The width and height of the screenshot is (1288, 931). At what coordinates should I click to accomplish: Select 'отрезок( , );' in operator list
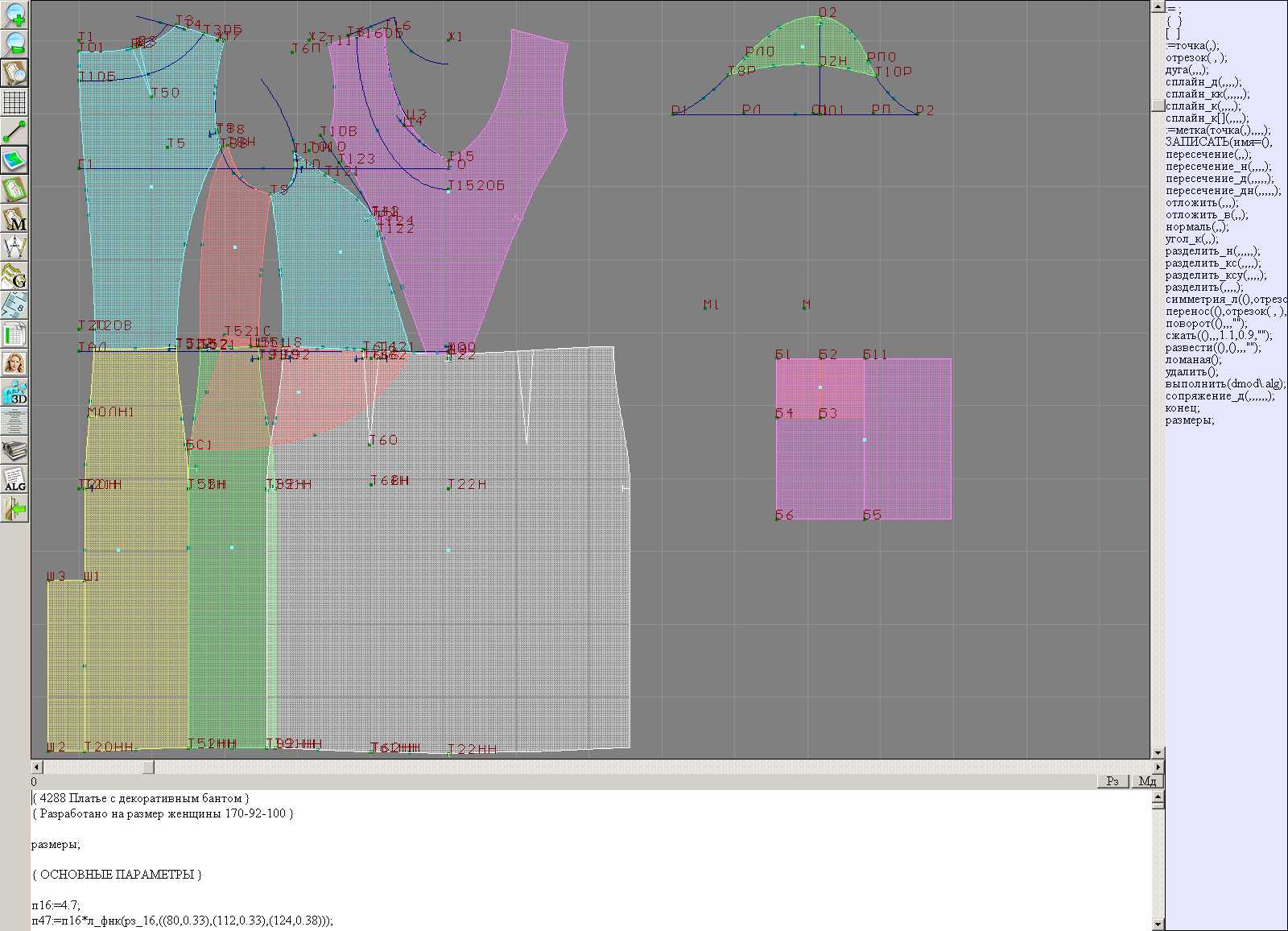(1196, 57)
